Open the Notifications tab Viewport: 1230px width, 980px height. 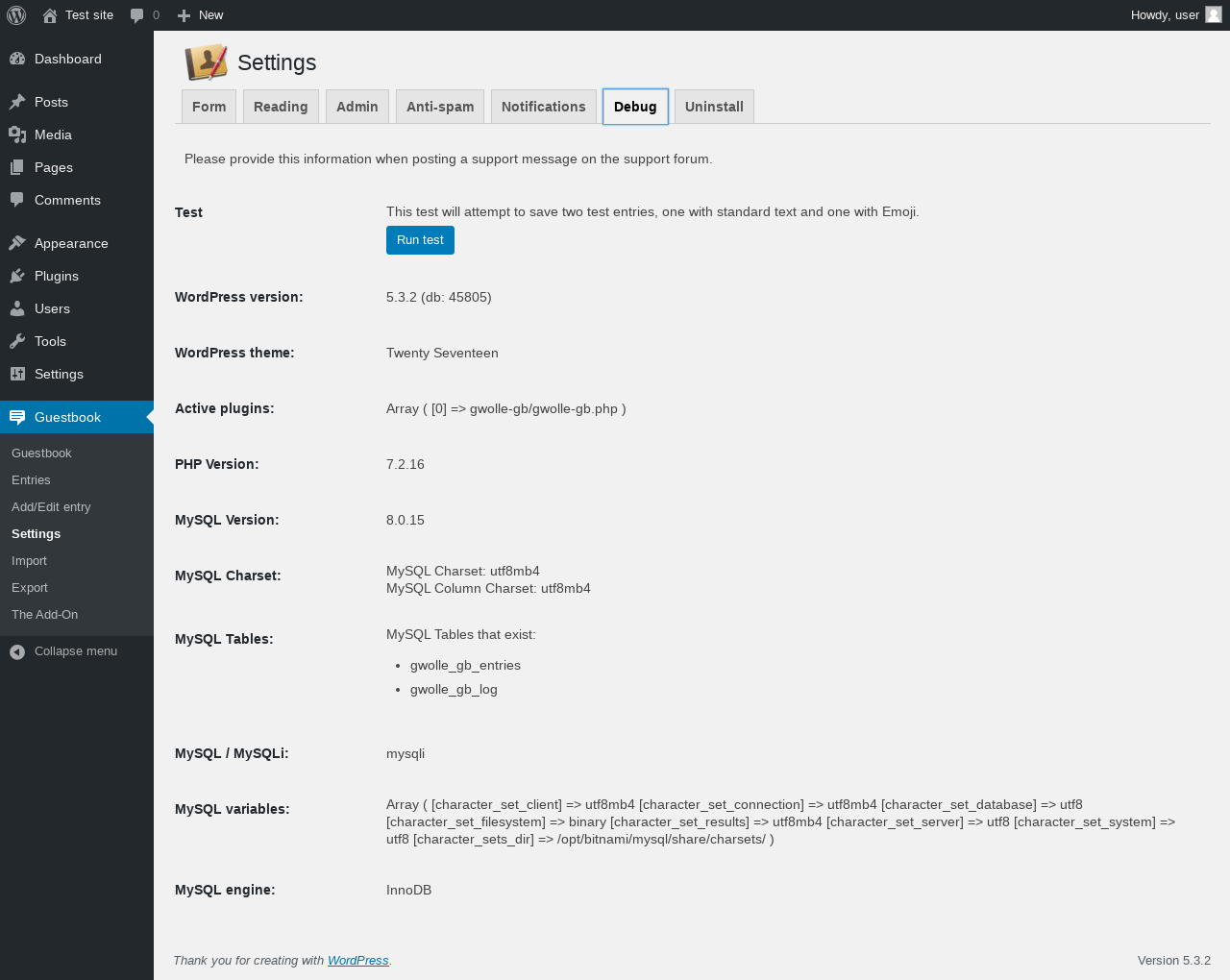tap(543, 107)
